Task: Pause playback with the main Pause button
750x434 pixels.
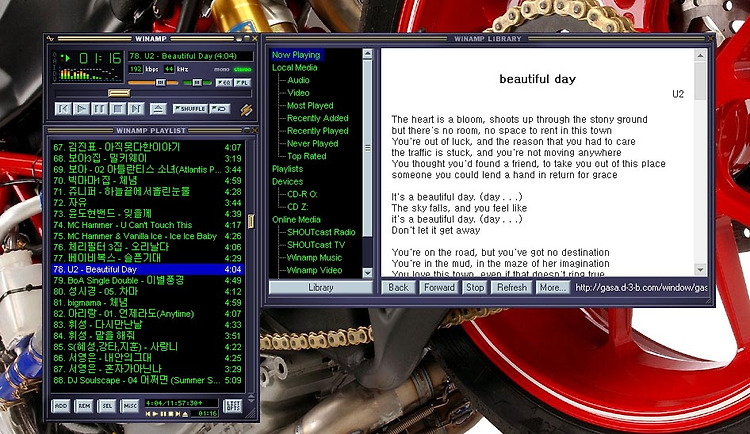Action: tap(99, 109)
